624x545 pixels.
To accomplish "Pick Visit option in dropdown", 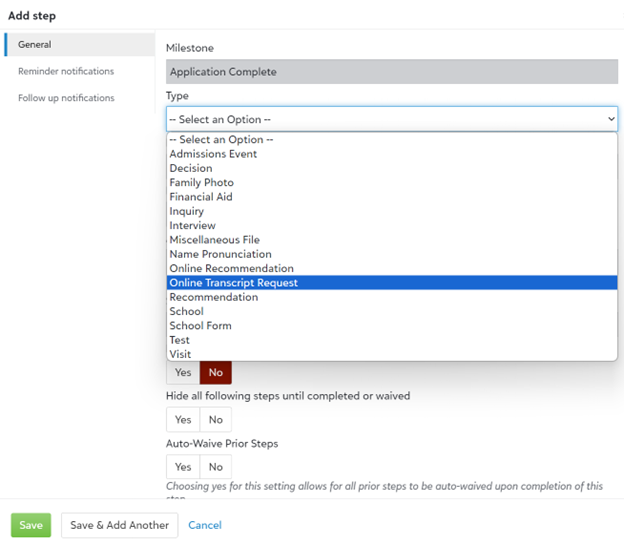I will tap(392, 354).
